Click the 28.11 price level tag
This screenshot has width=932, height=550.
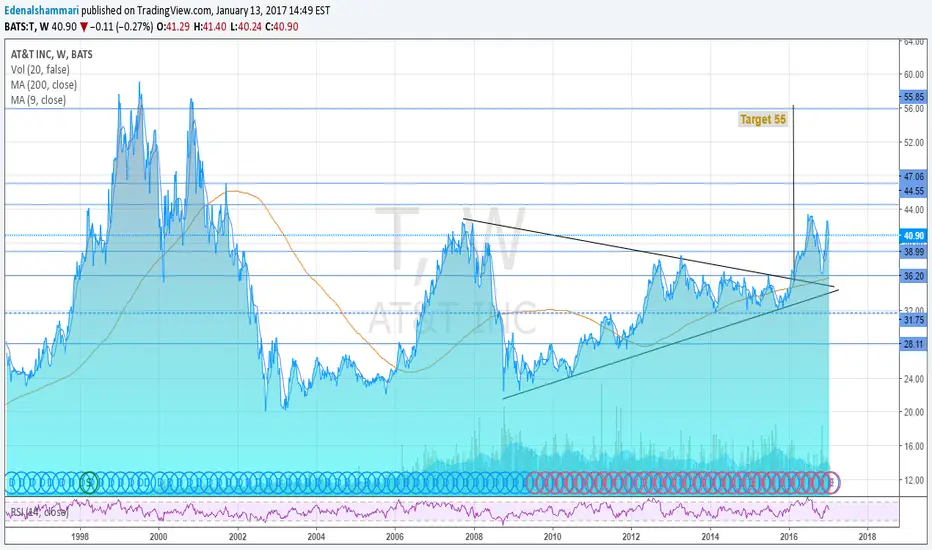(x=914, y=344)
